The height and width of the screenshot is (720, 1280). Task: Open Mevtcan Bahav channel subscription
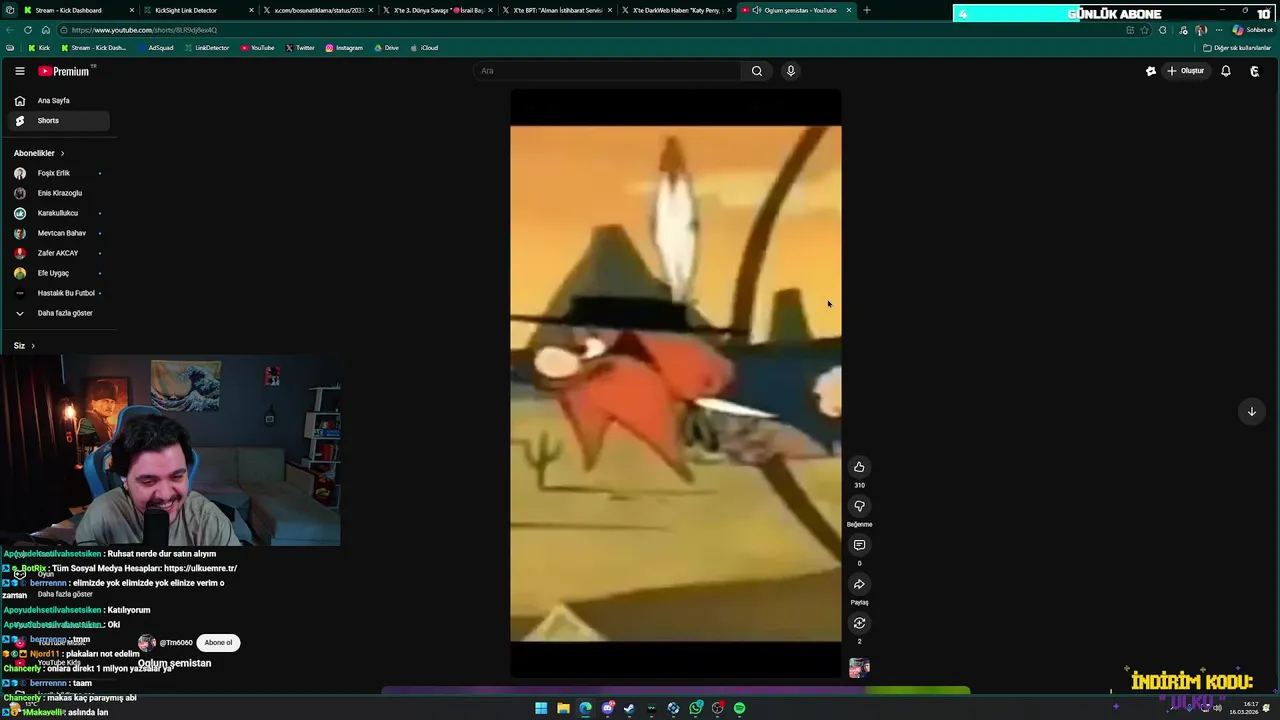tap(58, 233)
